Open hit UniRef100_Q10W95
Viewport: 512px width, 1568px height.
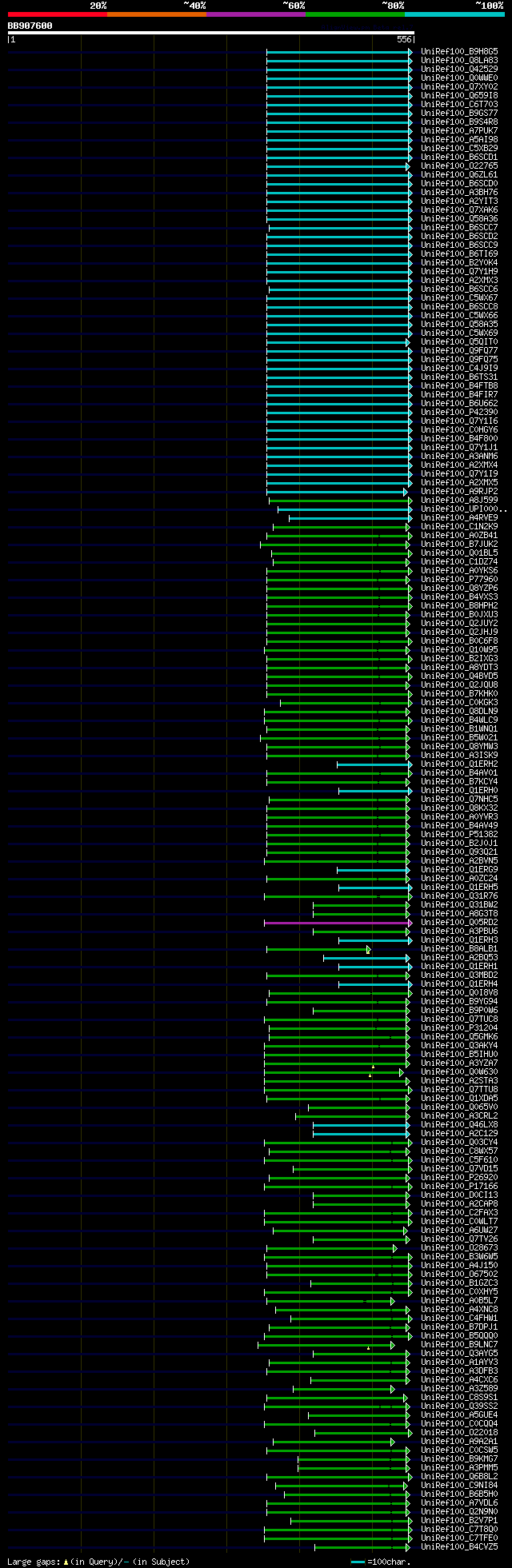point(459,649)
